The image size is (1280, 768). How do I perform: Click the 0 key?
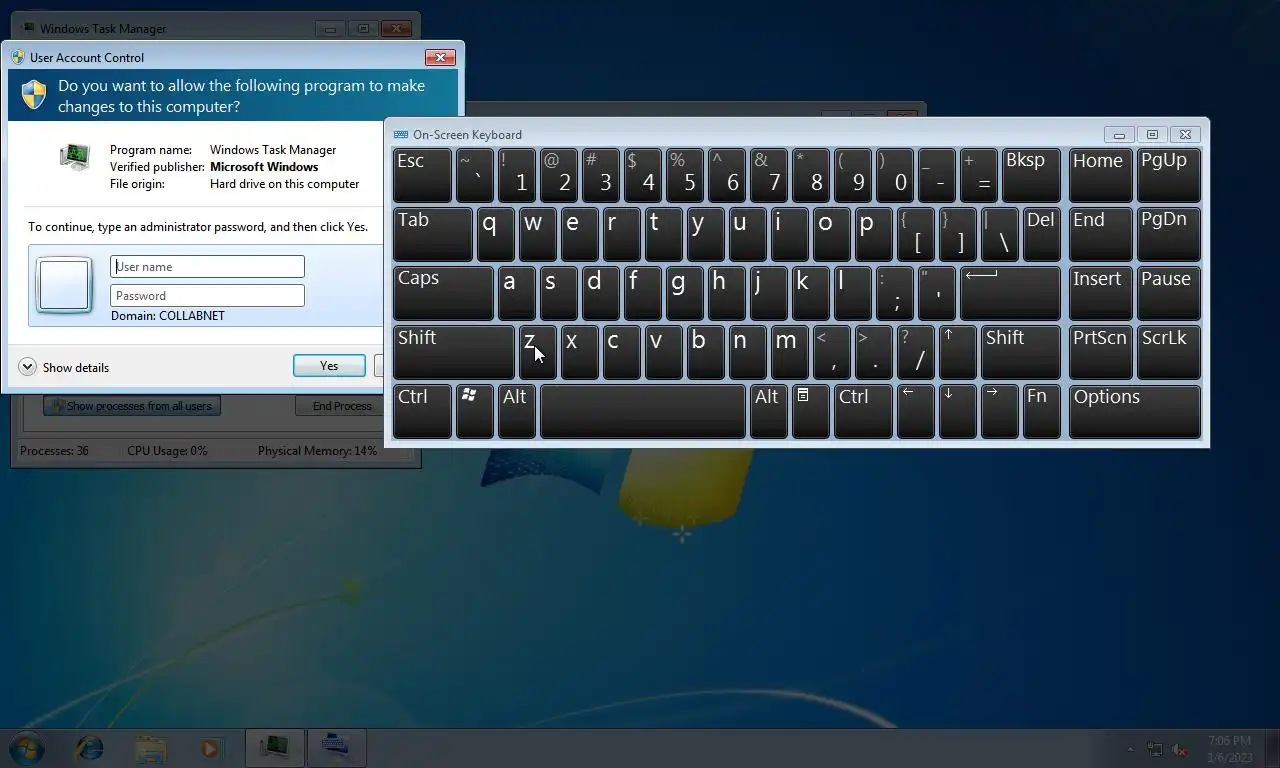coord(894,175)
